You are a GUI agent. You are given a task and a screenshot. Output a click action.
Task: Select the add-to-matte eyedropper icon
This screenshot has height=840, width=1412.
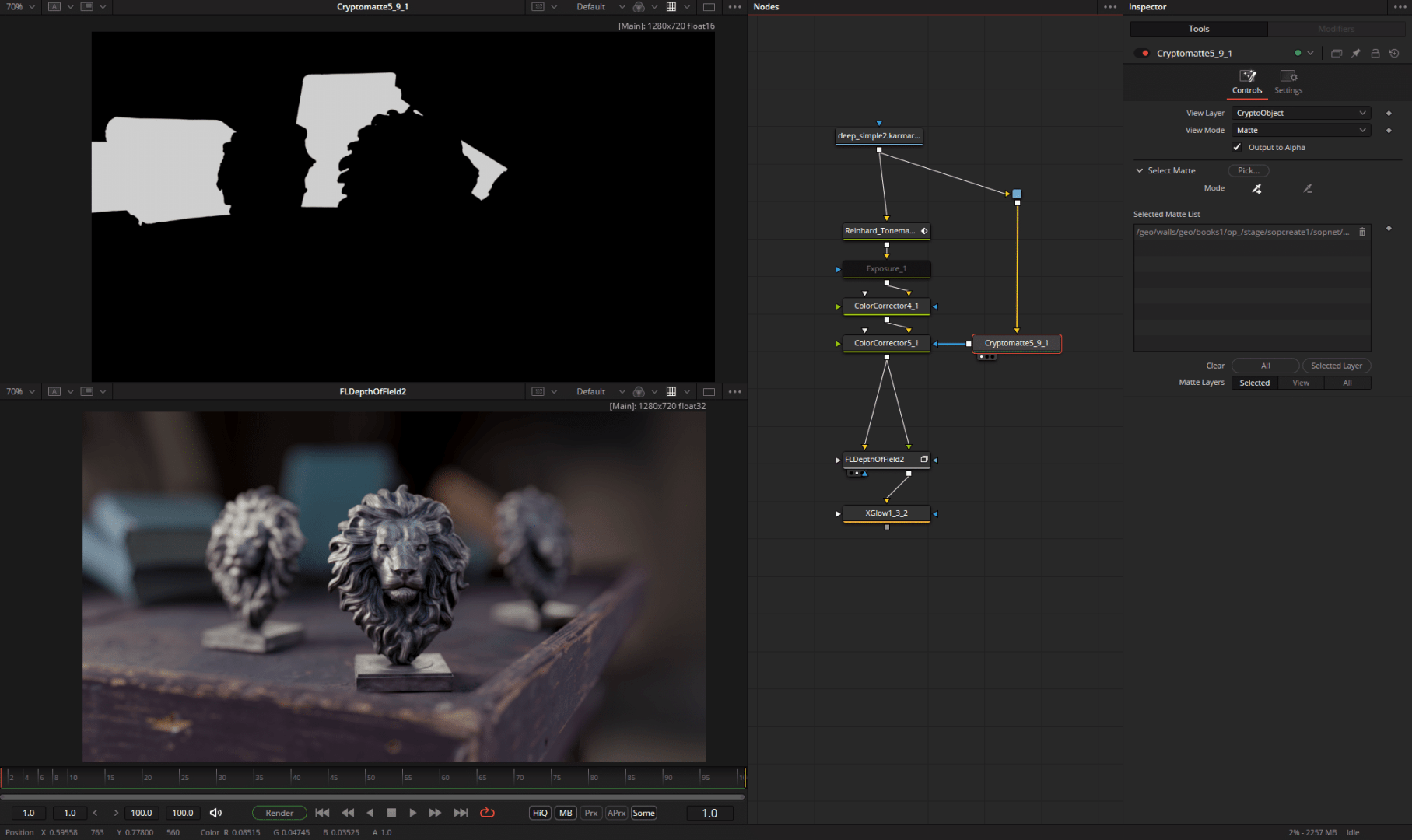(x=1256, y=188)
